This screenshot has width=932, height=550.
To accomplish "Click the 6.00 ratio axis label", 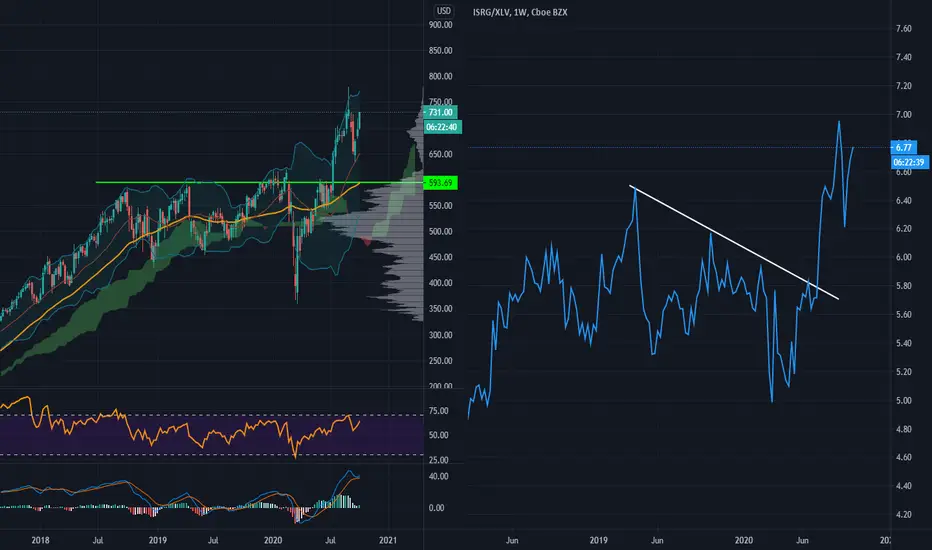I will click(903, 257).
